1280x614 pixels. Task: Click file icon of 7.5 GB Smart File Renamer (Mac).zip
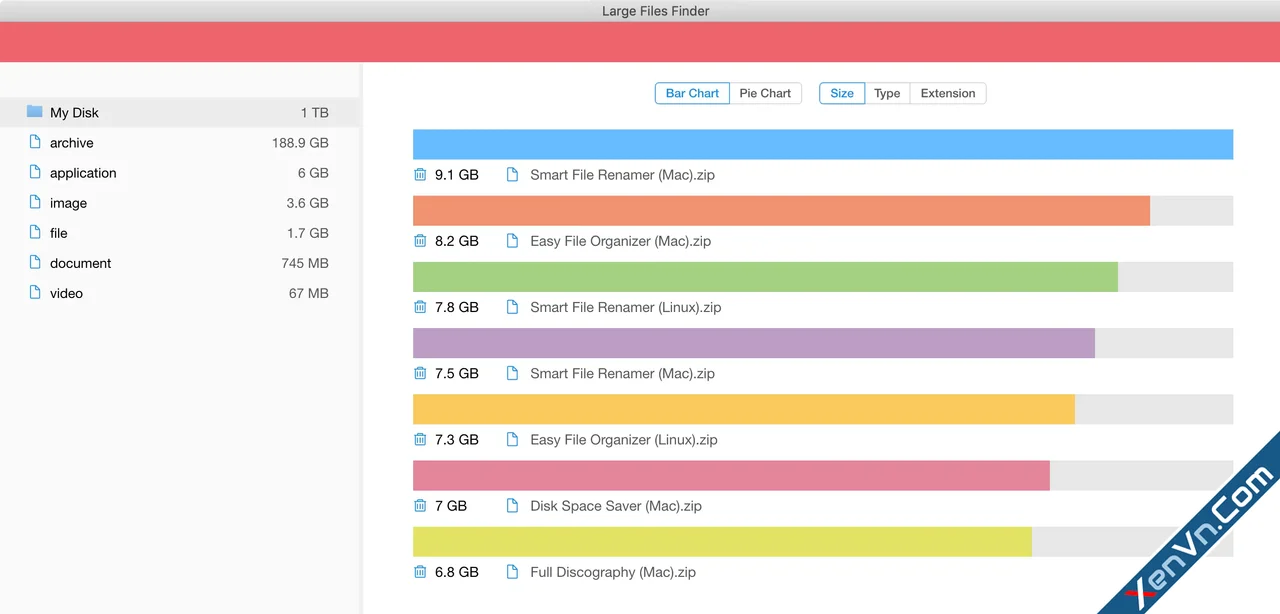tap(513, 373)
